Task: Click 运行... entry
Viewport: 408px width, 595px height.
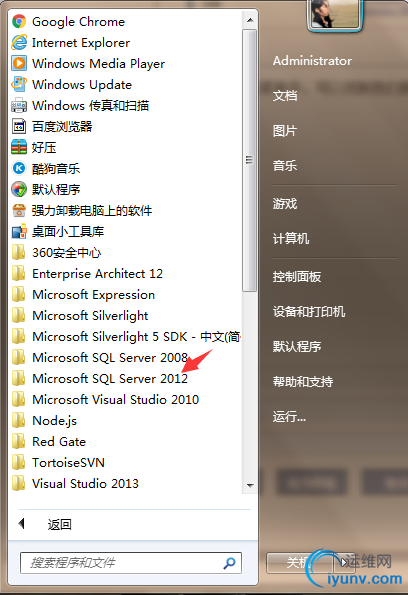Action: pos(289,417)
